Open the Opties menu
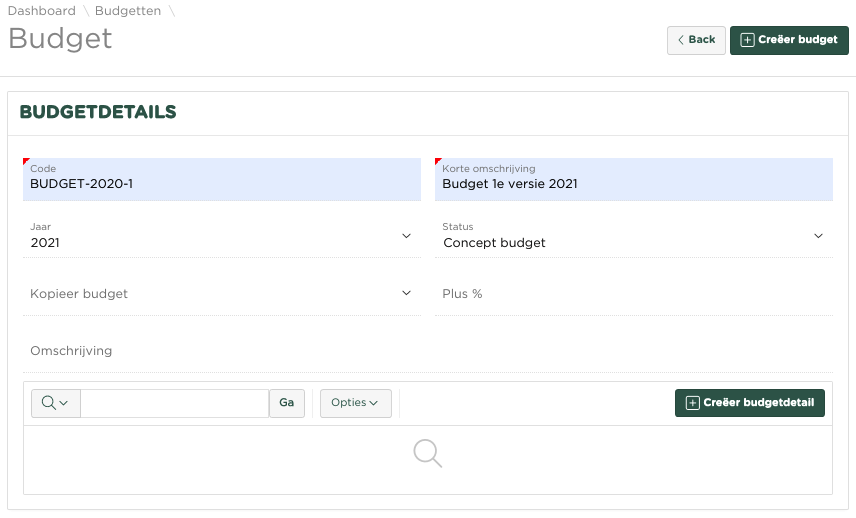Viewport: 856px width, 518px height. click(355, 403)
